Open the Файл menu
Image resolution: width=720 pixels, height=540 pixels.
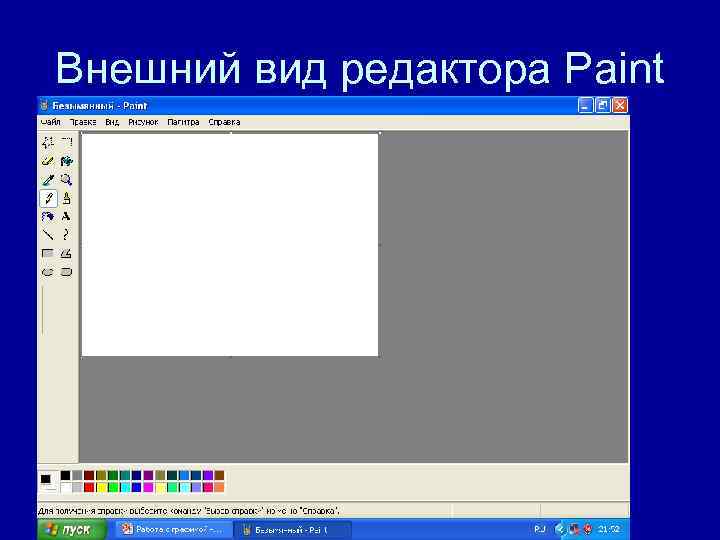[x=51, y=122]
